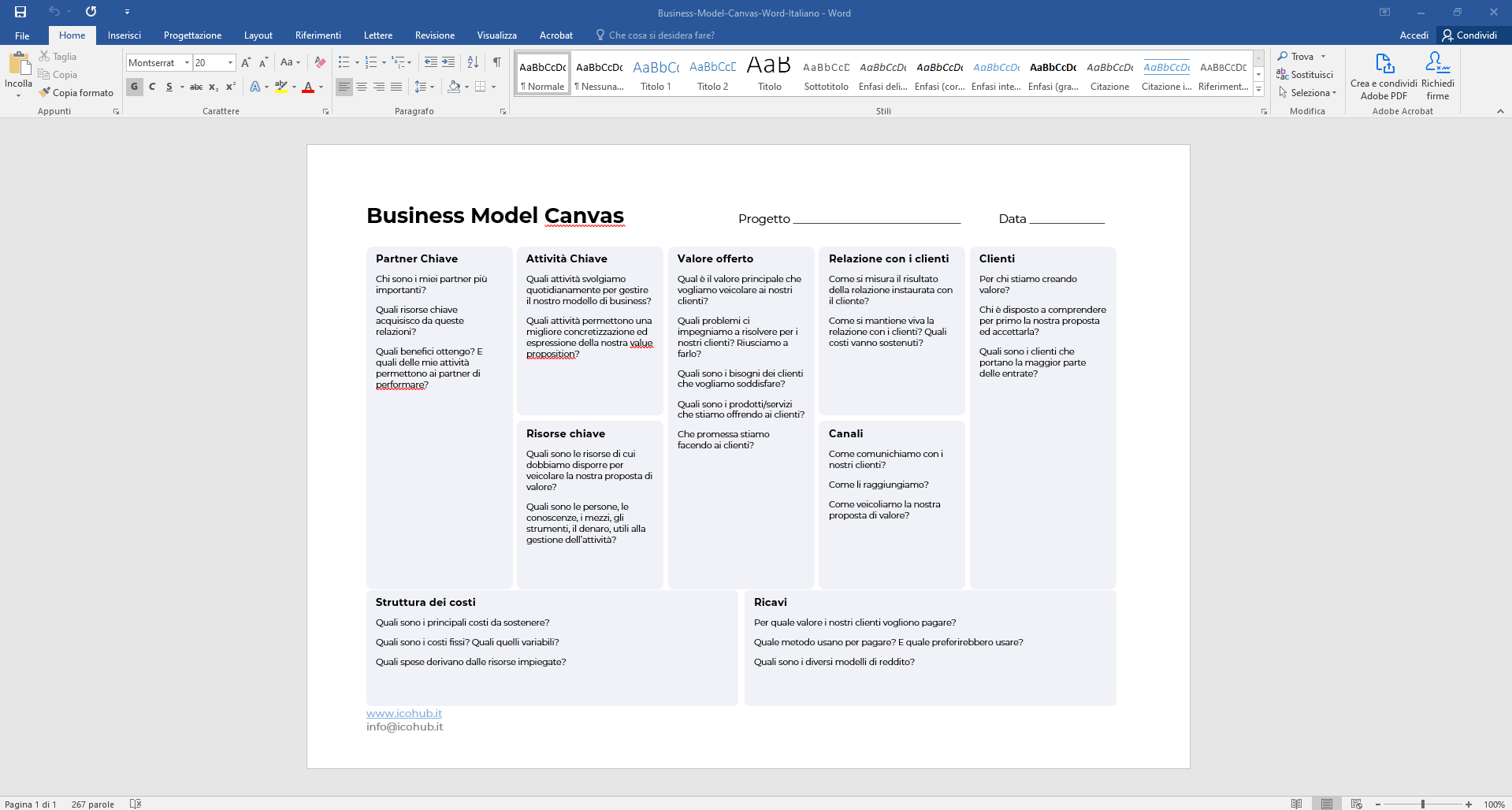Open the Montserrat font dropdown

(x=188, y=62)
